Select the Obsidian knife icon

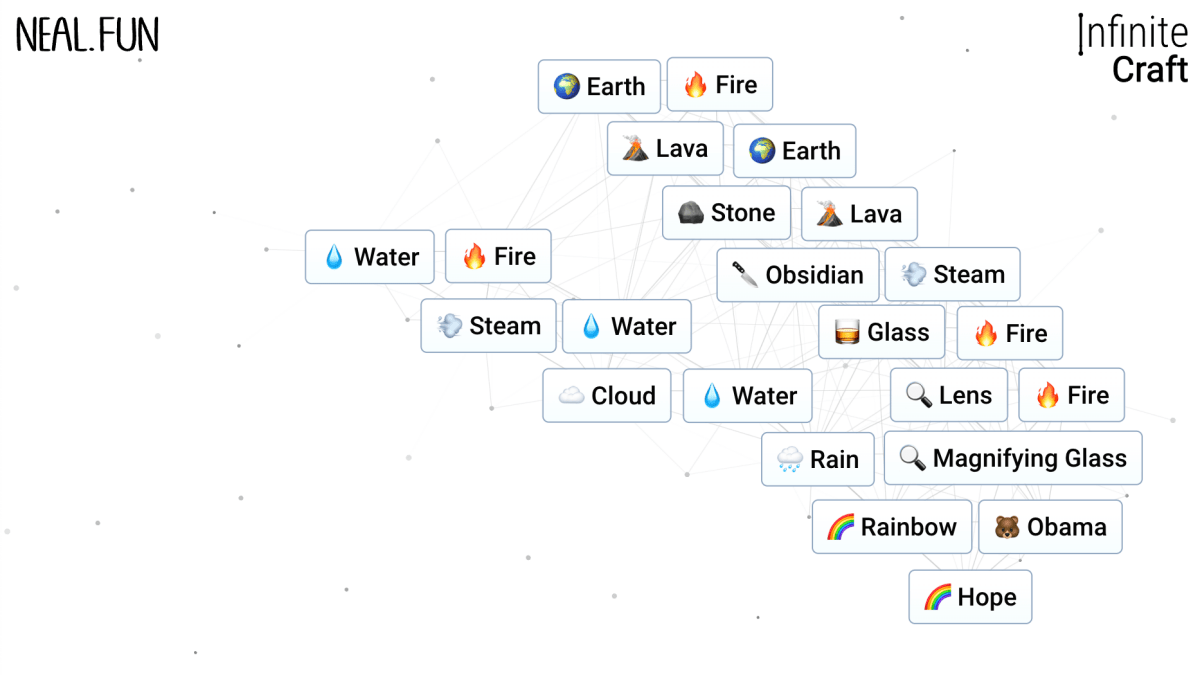pyautogui.click(x=745, y=275)
